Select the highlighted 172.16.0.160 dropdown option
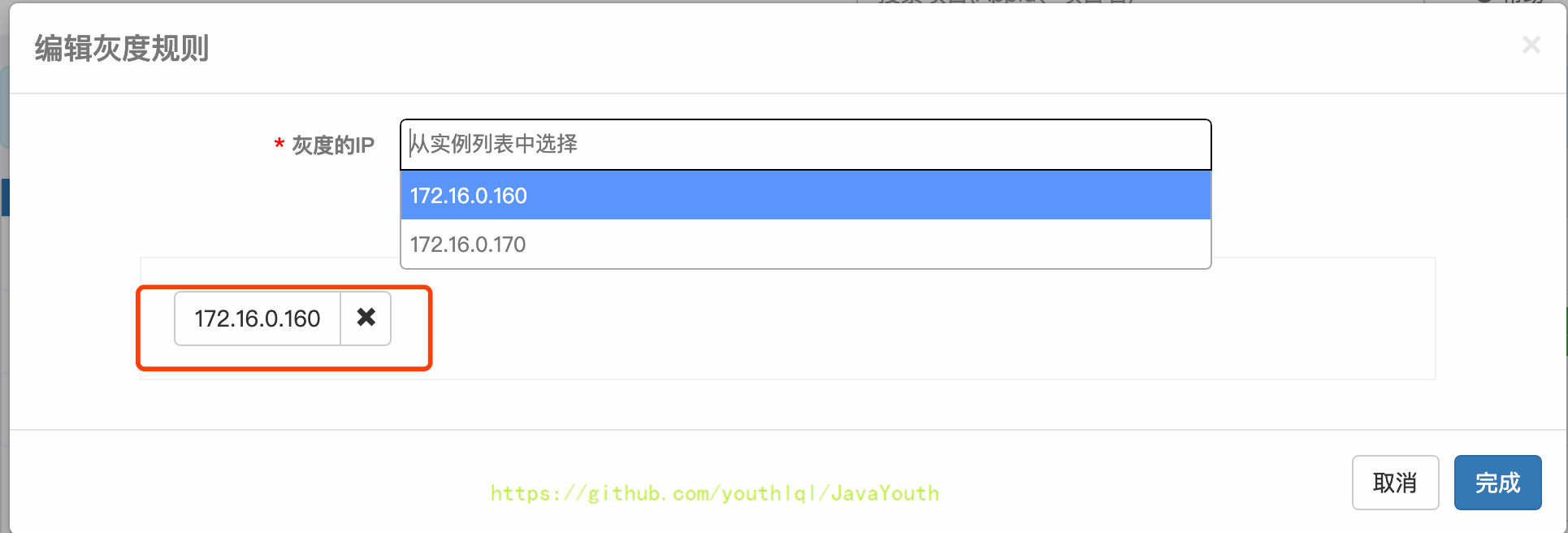The height and width of the screenshot is (533, 1568). click(805, 196)
